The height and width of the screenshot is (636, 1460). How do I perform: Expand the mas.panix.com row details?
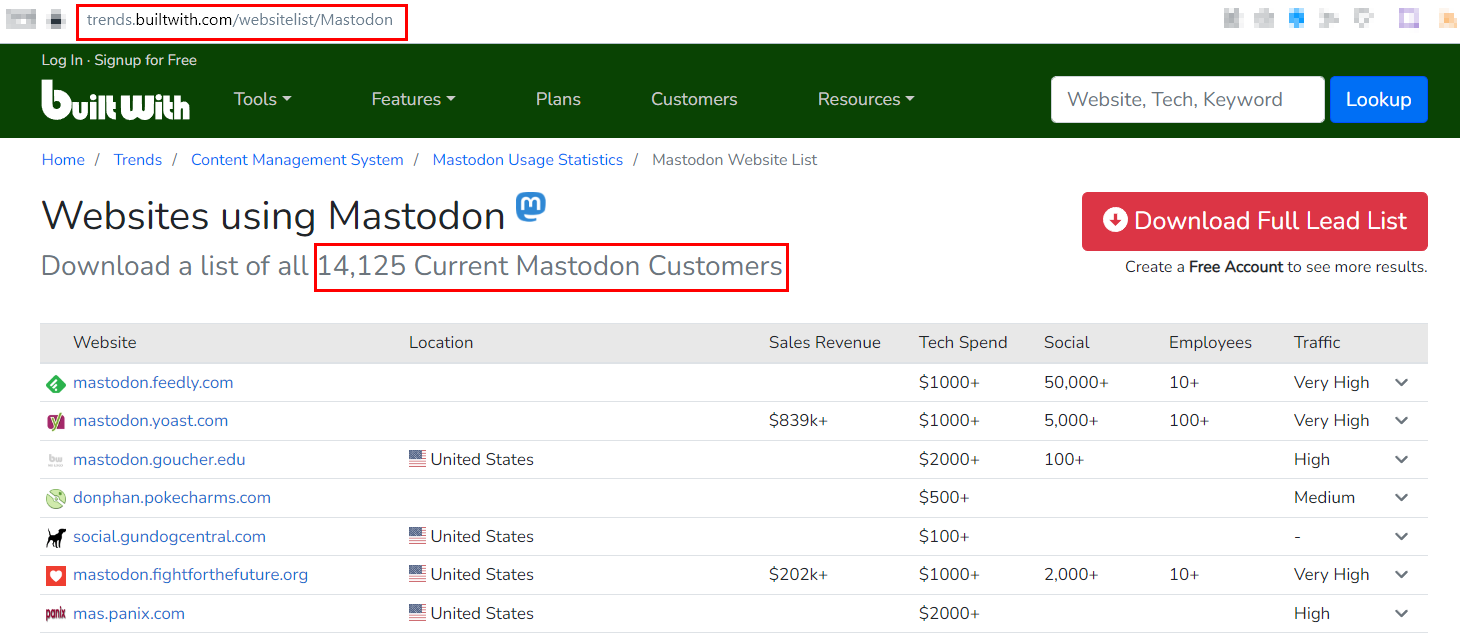tap(1401, 614)
